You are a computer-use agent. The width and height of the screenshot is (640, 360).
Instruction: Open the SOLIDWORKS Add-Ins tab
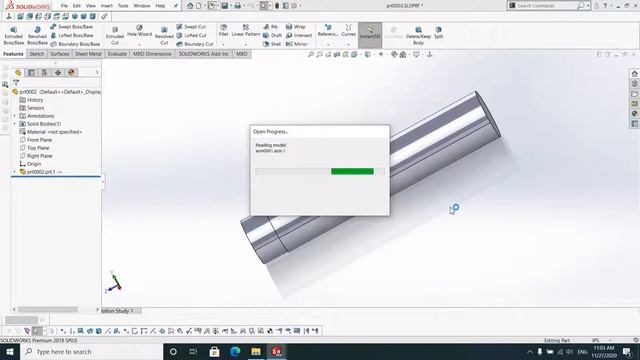coord(203,54)
